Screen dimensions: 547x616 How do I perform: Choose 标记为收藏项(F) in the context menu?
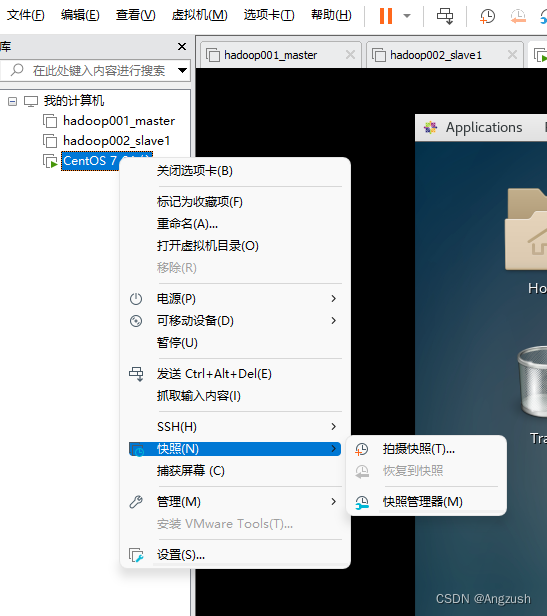click(235, 202)
